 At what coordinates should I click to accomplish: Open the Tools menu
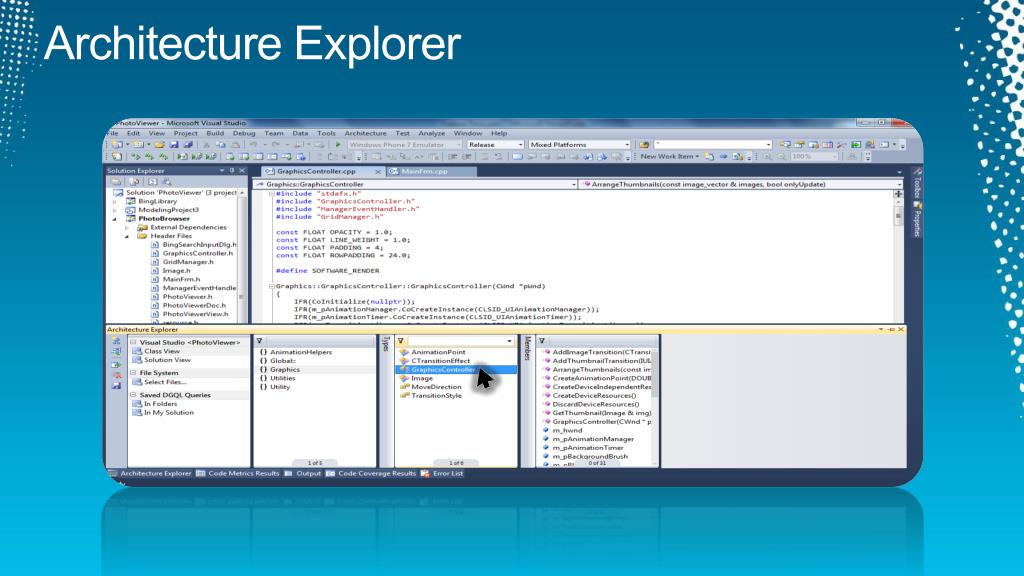(x=326, y=133)
